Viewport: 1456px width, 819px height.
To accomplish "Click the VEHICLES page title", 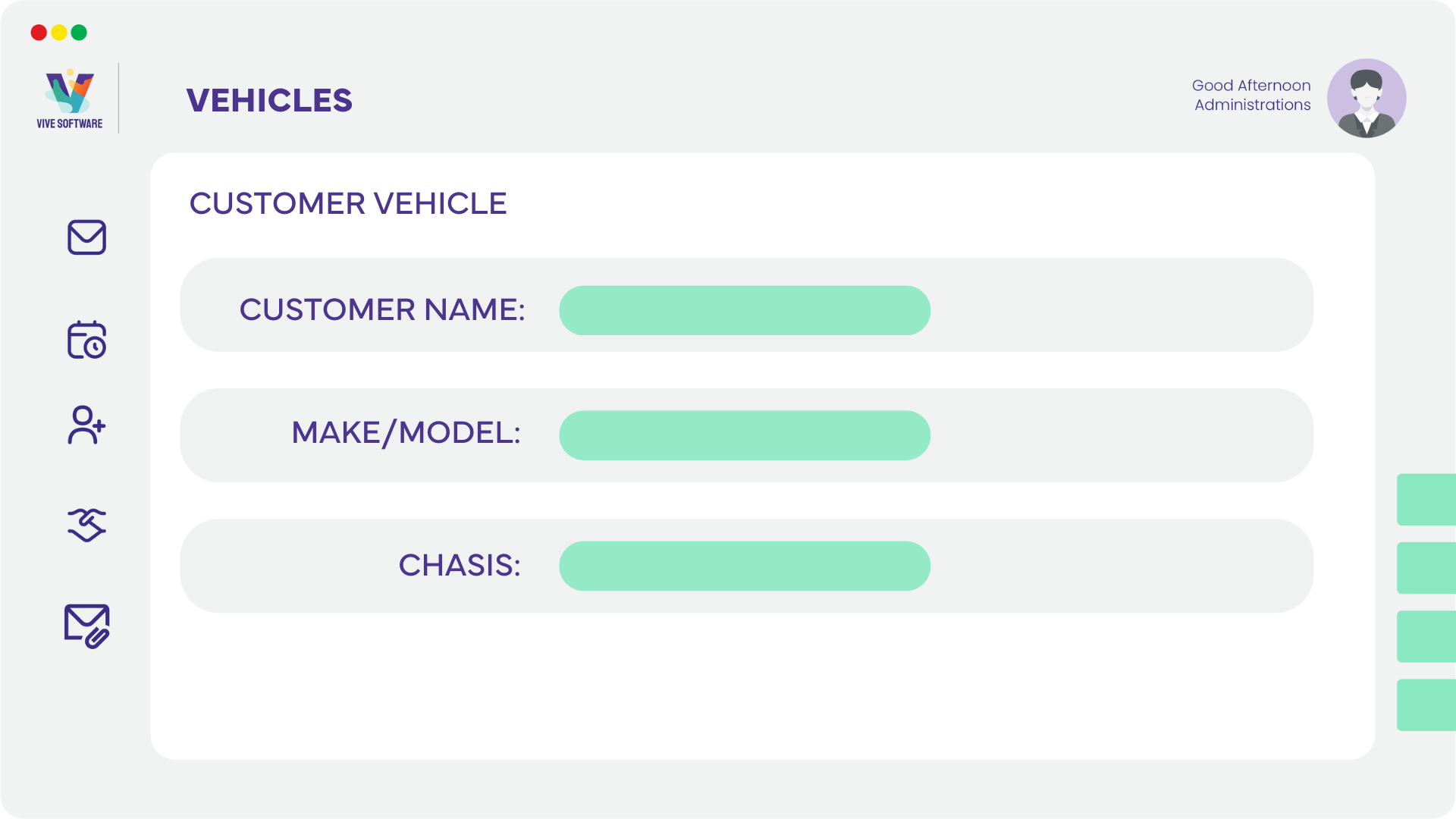I will pyautogui.click(x=269, y=100).
